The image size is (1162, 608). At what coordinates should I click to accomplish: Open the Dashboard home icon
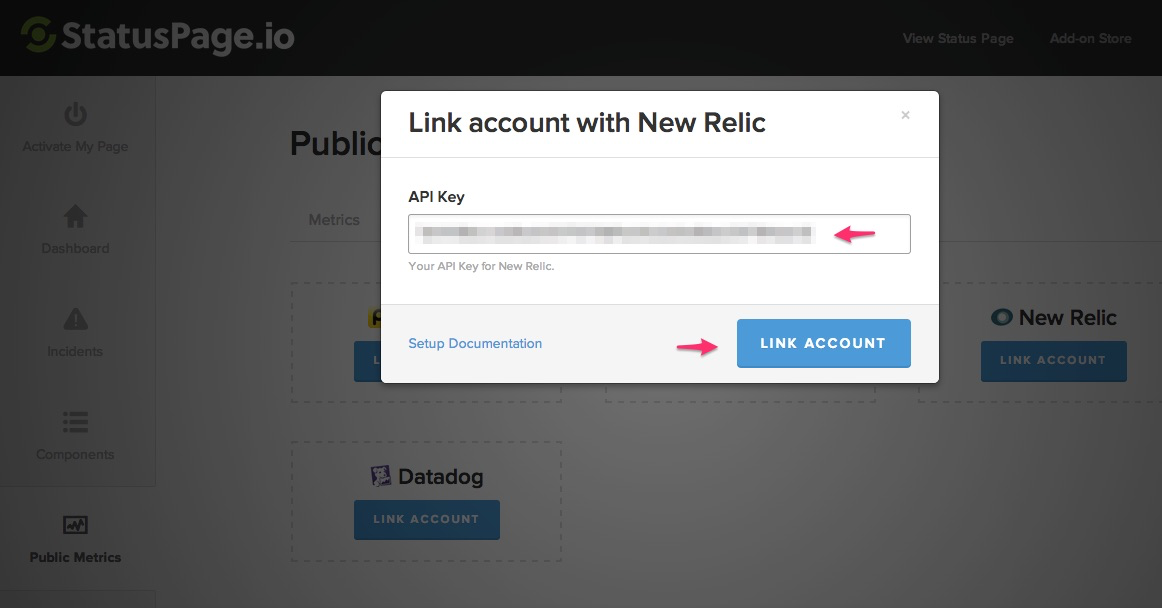75,216
